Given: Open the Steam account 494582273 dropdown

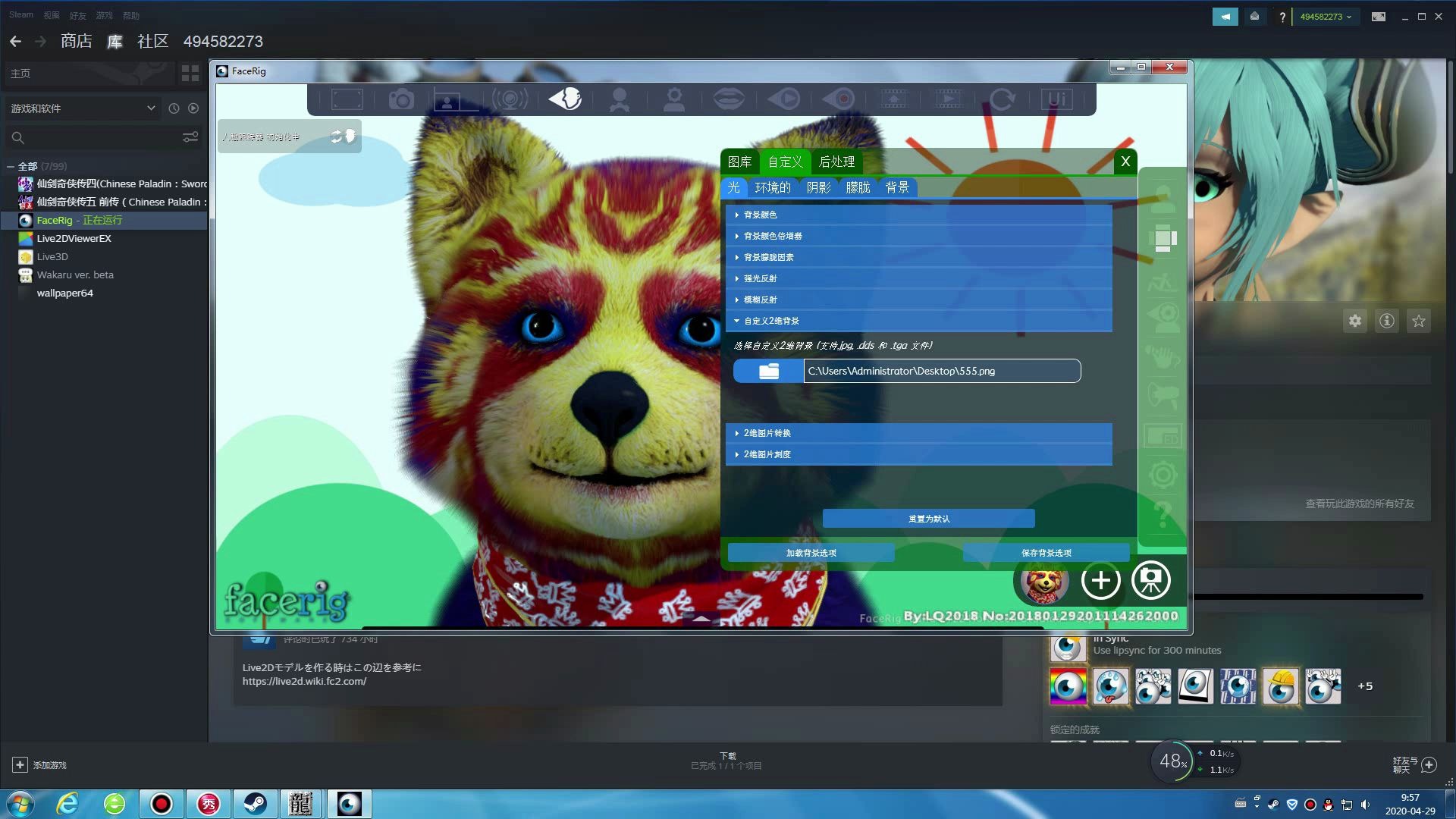Looking at the screenshot, I should [1326, 17].
